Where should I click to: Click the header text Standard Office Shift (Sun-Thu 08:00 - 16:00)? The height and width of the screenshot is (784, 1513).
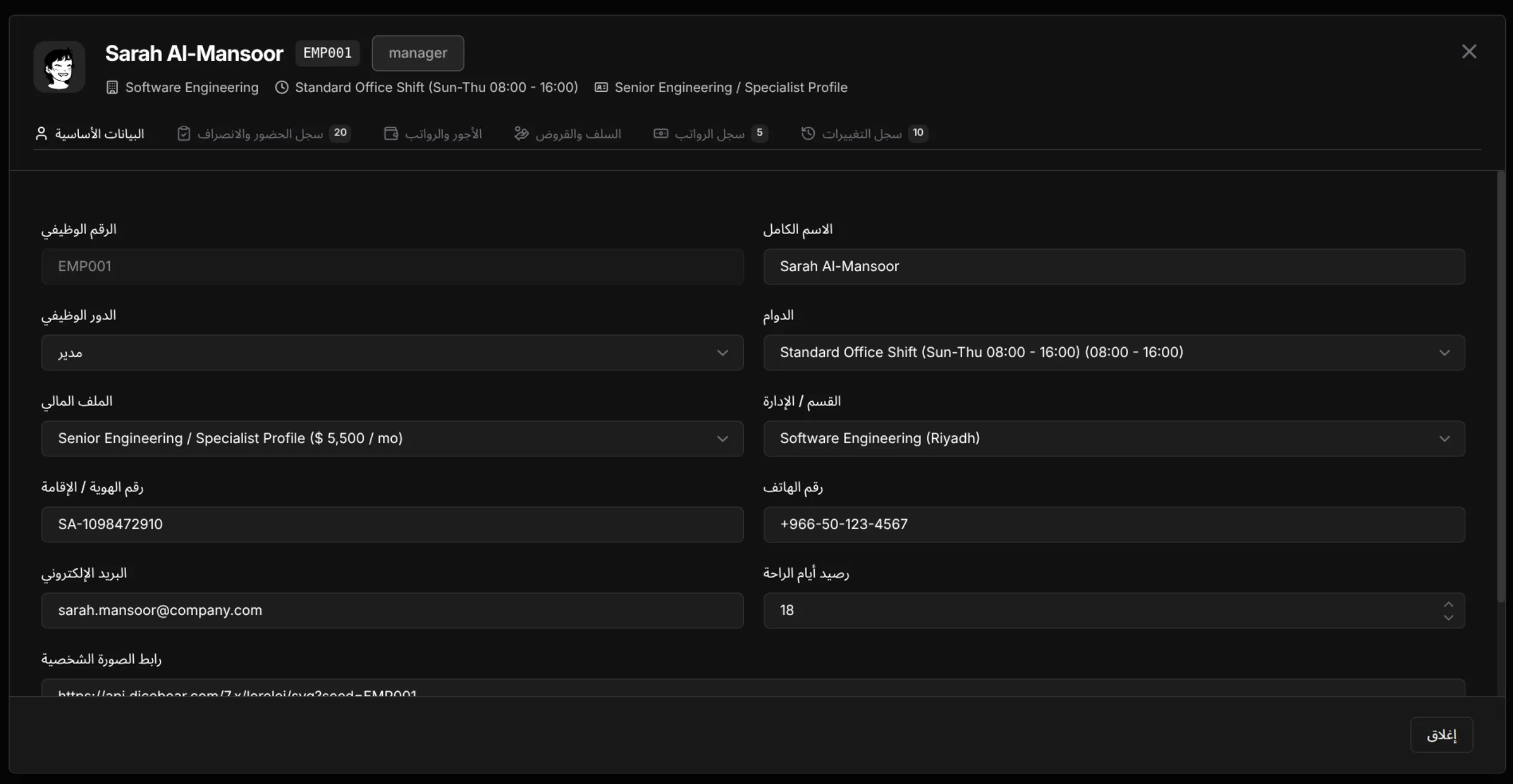point(437,88)
